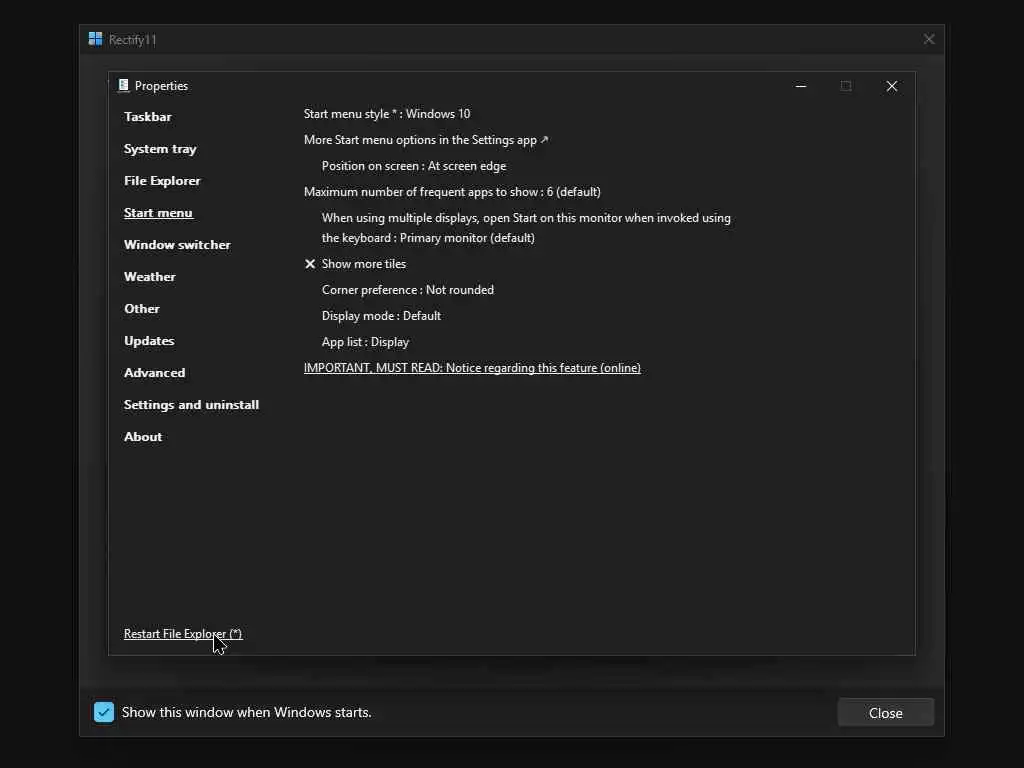Click the greyed-out Properties maximize button
Screen dimensions: 1024x768
(846, 86)
